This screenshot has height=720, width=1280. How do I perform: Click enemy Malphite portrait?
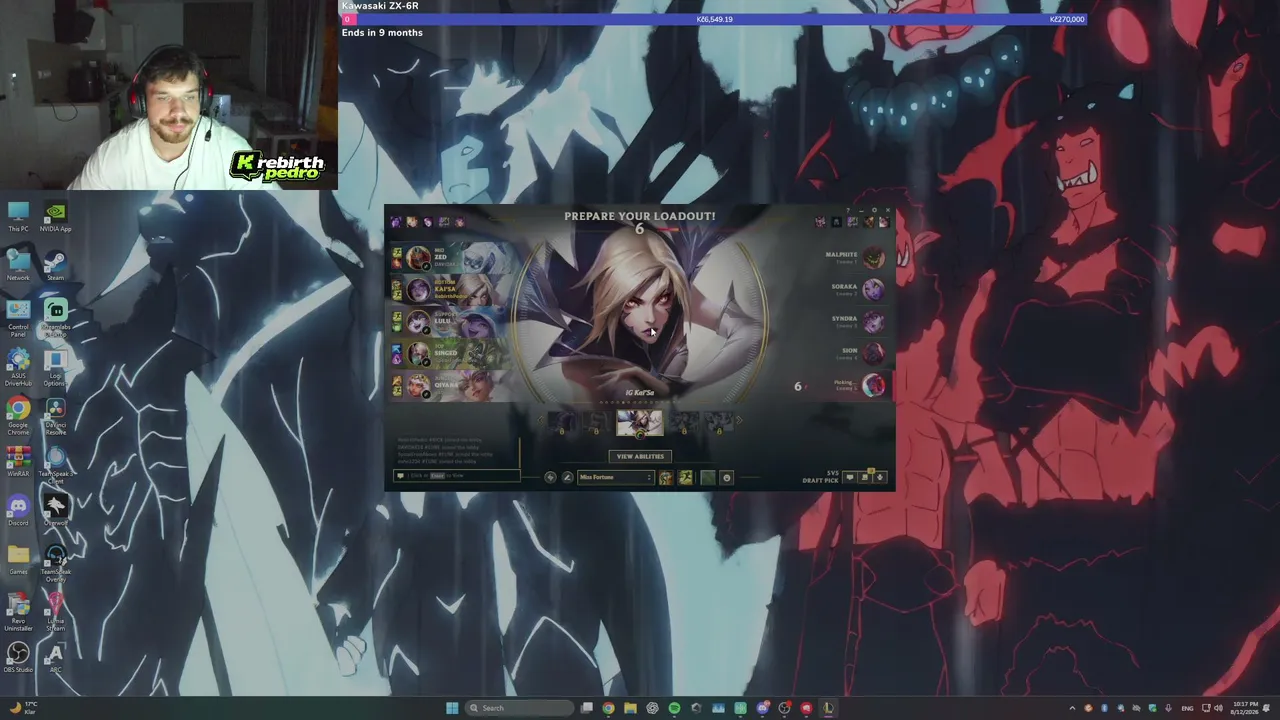[874, 258]
